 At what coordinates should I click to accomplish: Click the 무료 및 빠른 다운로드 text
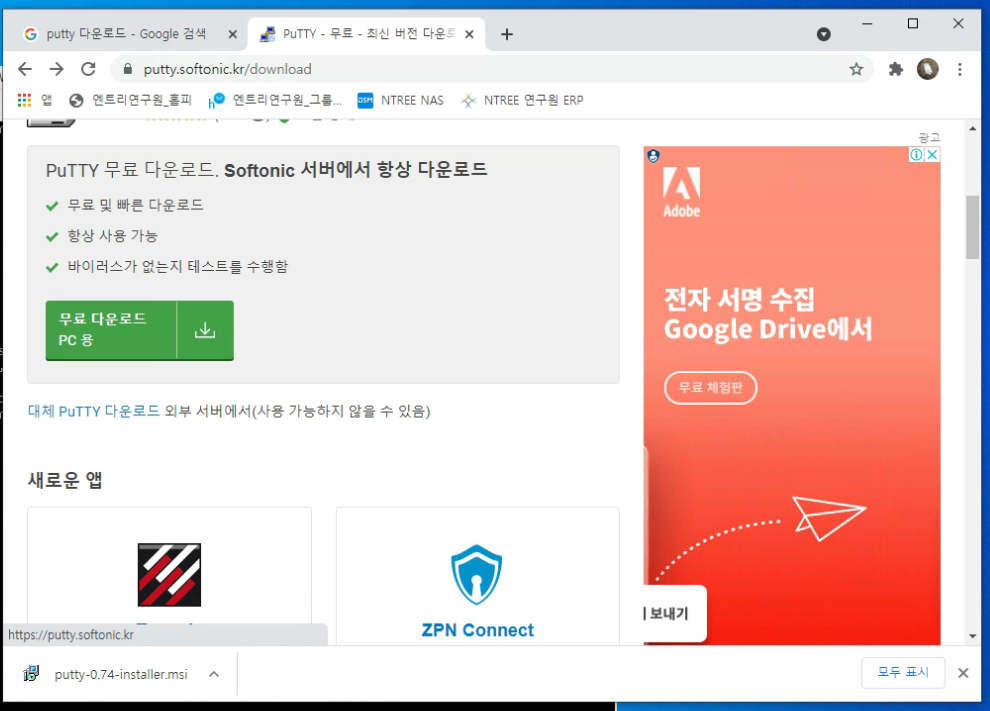pyautogui.click(x=135, y=205)
